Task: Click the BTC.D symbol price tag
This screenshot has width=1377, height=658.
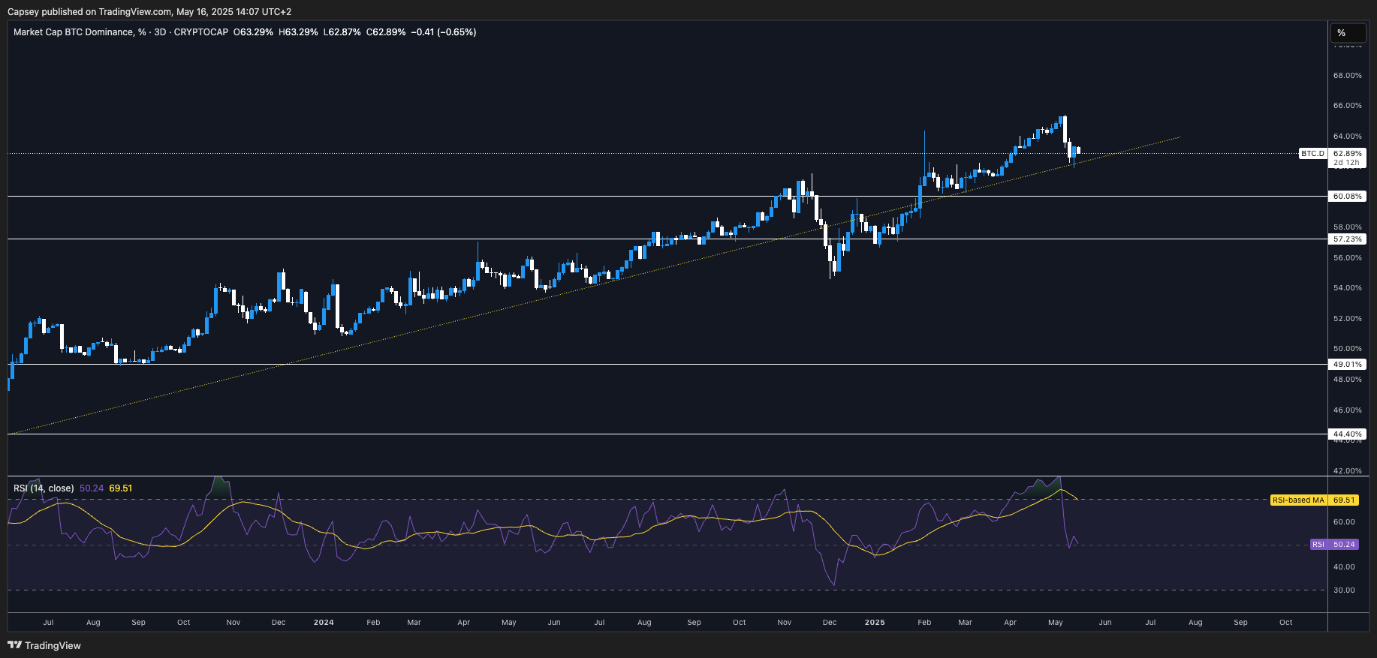Action: pyautogui.click(x=1312, y=153)
